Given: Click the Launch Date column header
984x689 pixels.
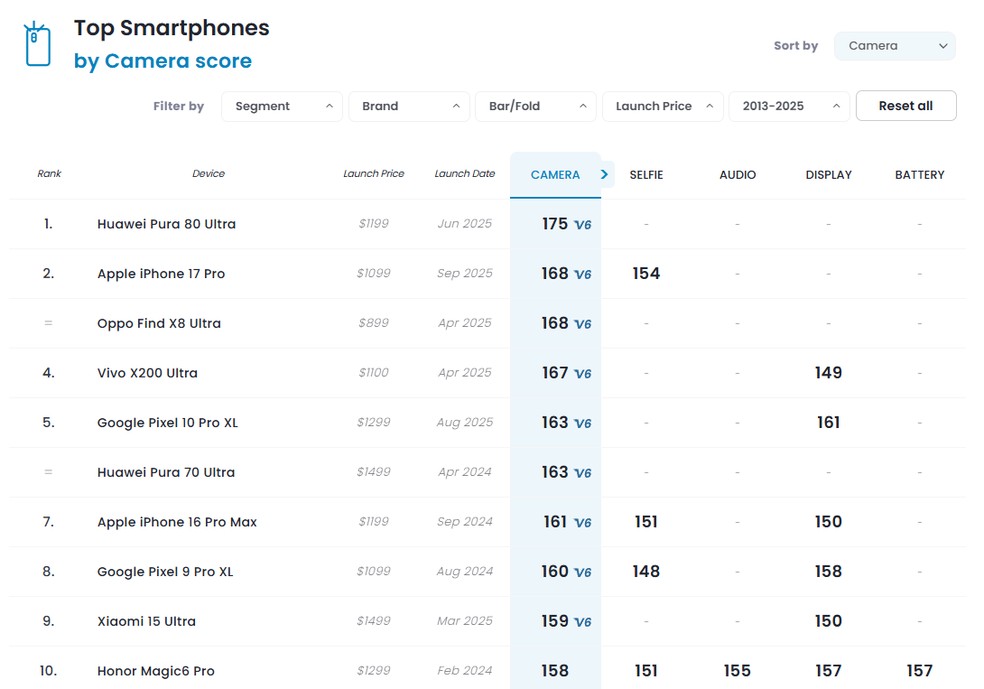Looking at the screenshot, I should pos(464,174).
